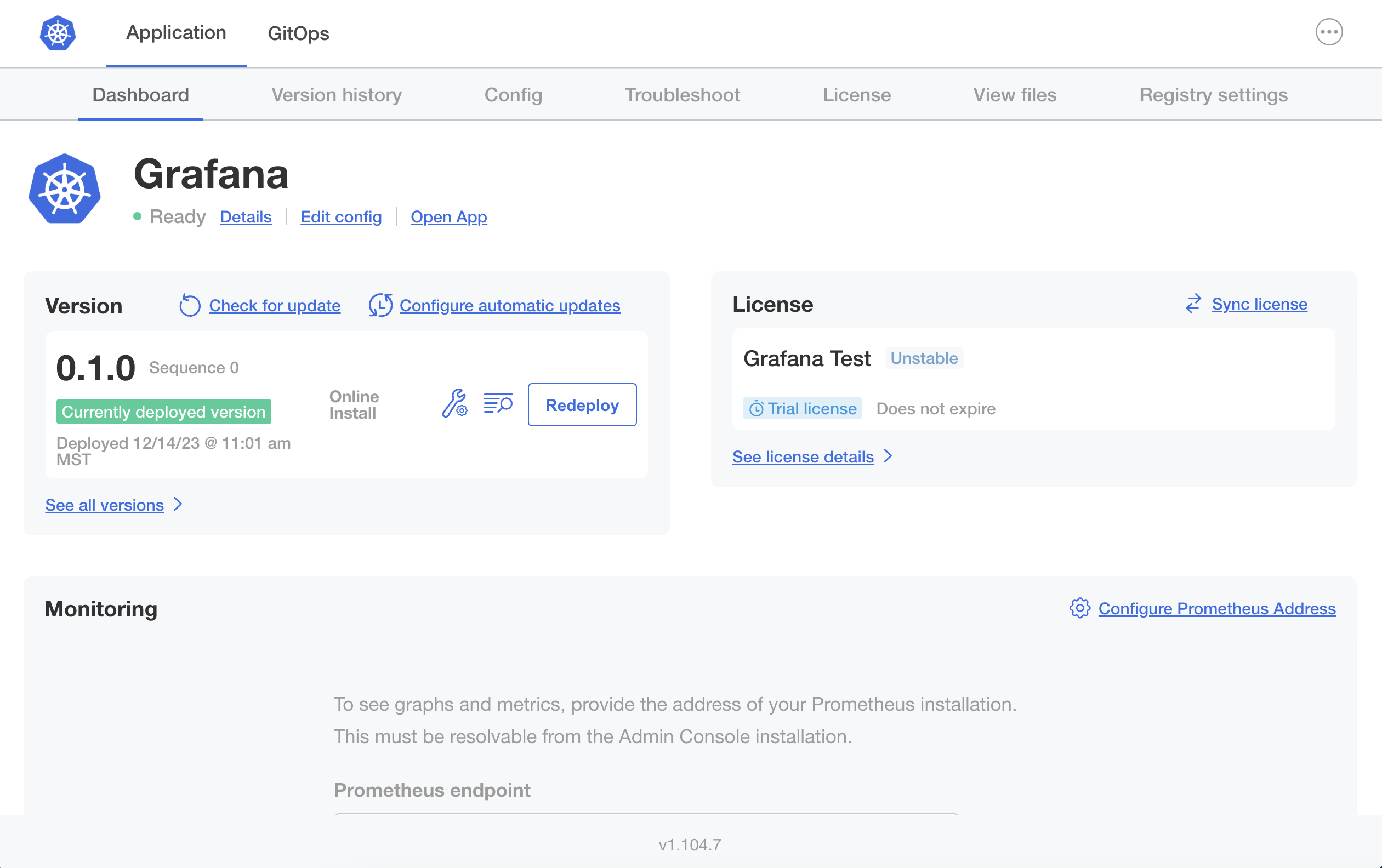Click the gear icon beside Configure Prometheus Address
The image size is (1382, 868).
[x=1079, y=609]
